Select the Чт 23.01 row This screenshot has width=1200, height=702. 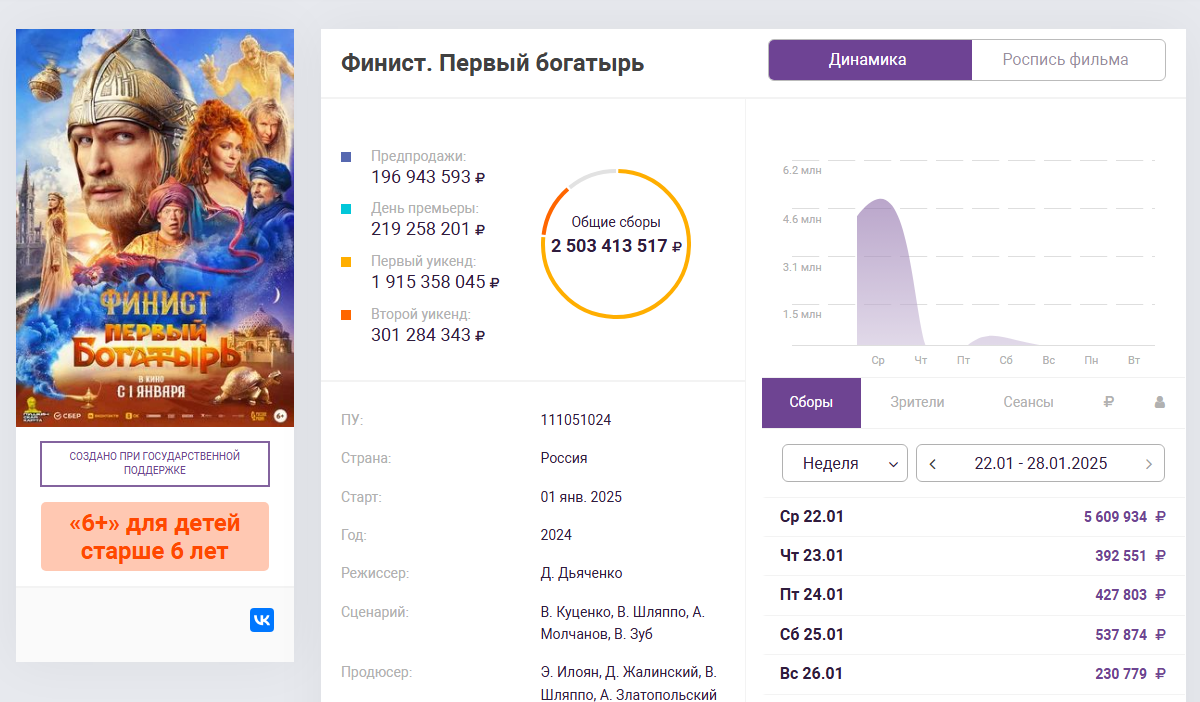973,556
